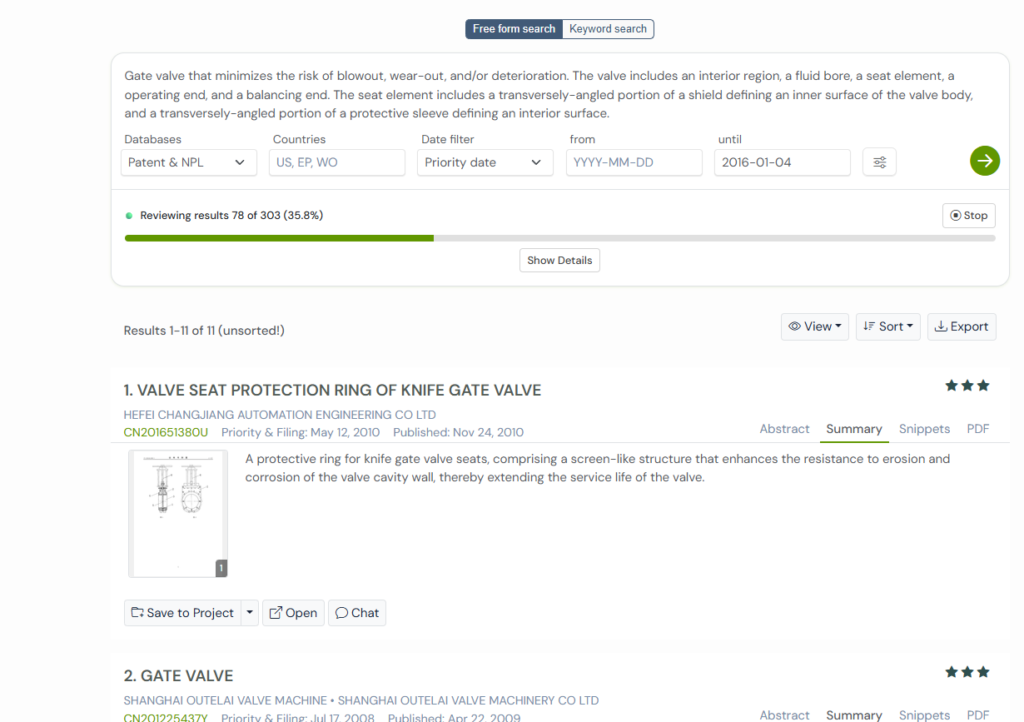Viewport: 1024px width, 722px height.
Task: Stop the results reviewing process
Action: coord(968,215)
